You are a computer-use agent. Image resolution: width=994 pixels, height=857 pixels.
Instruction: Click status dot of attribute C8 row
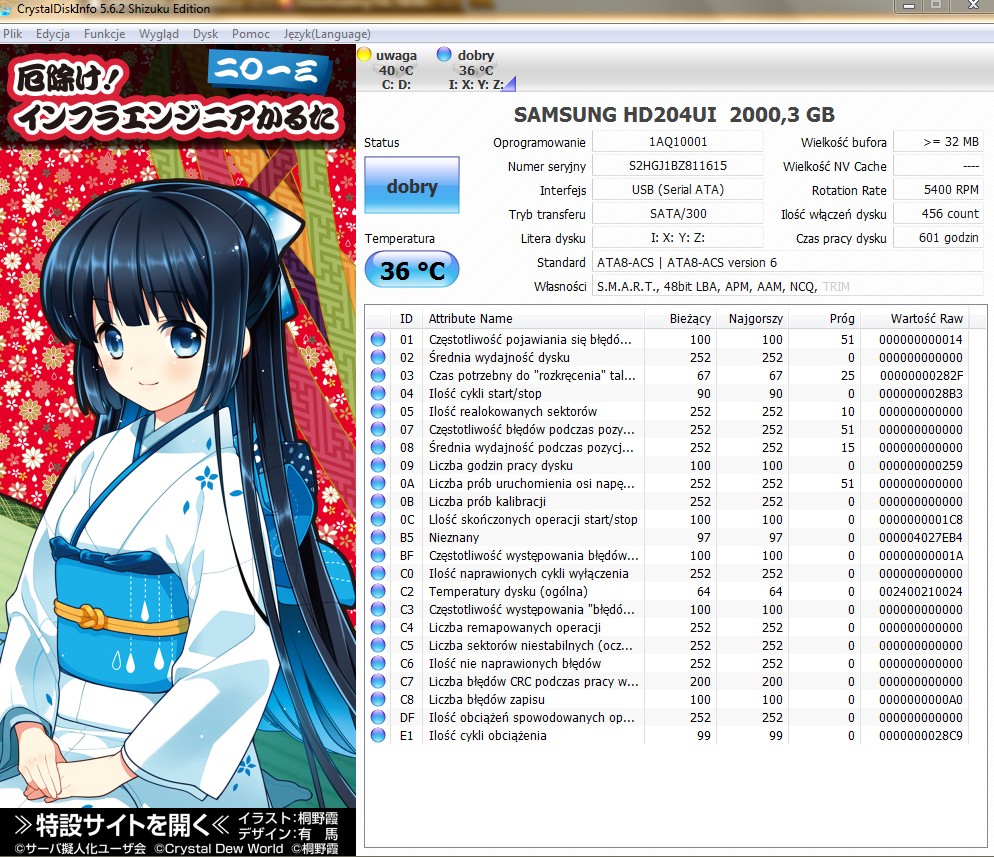click(378, 699)
